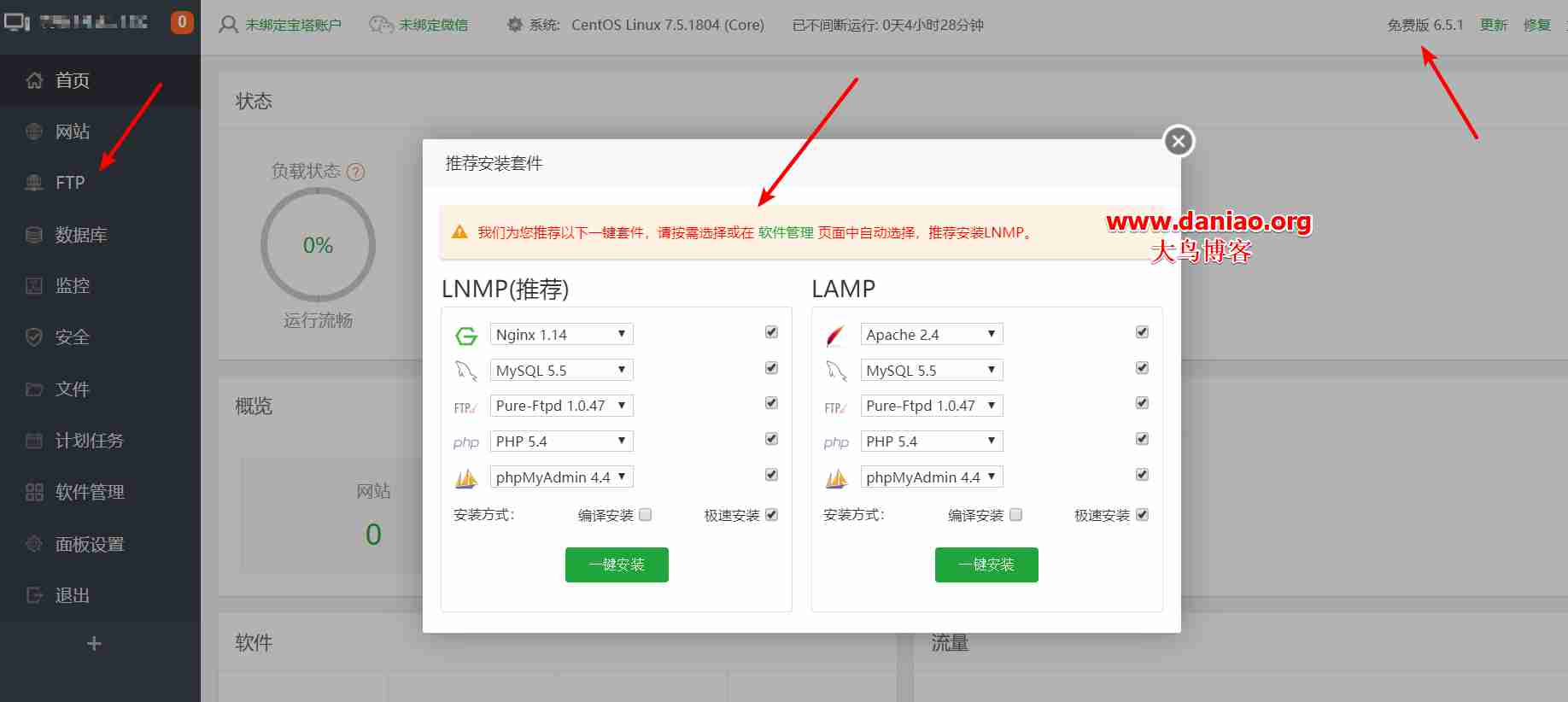
Task: Click the 修复 link in top bar
Action: pyautogui.click(x=1537, y=25)
